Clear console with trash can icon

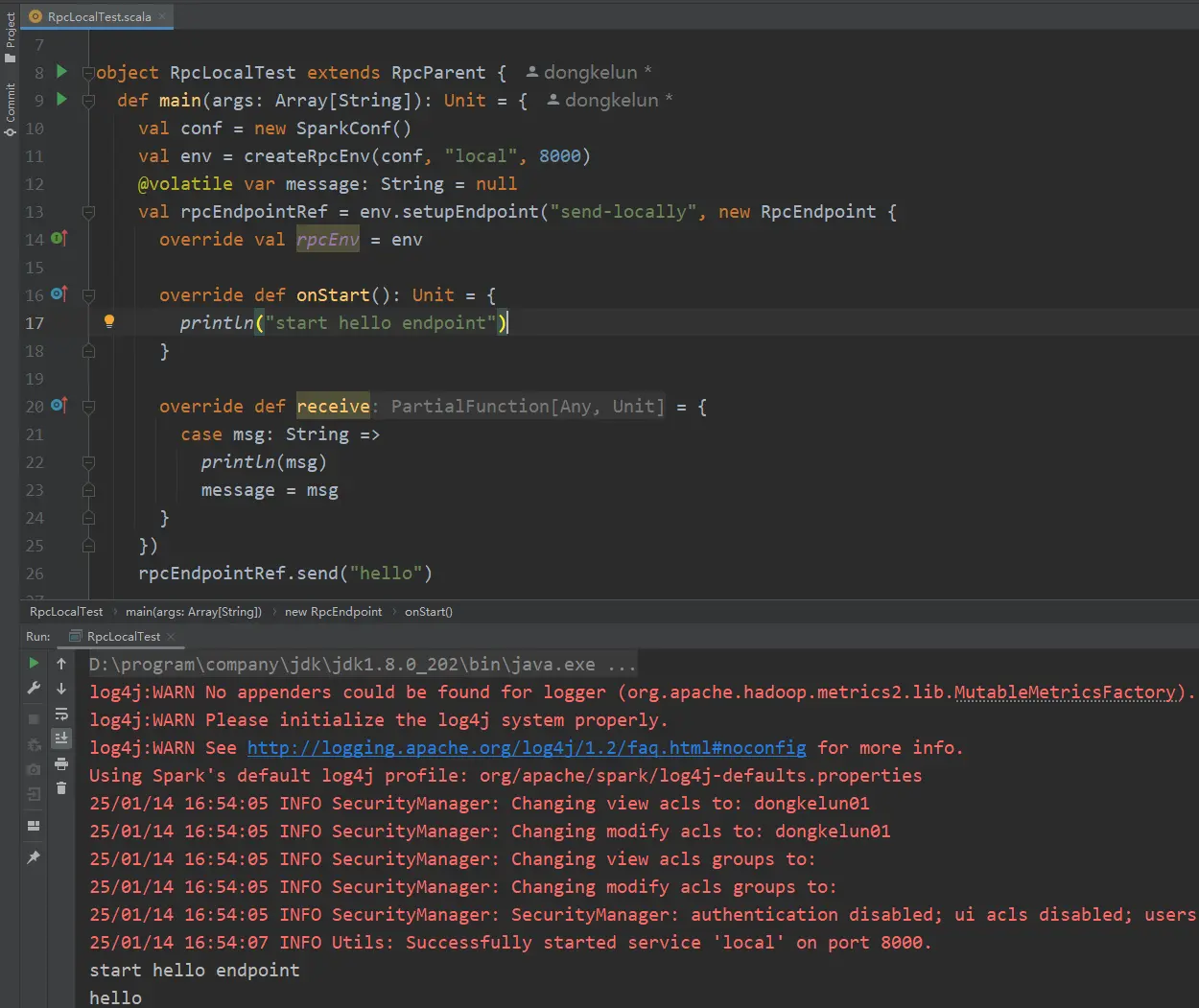[x=61, y=788]
